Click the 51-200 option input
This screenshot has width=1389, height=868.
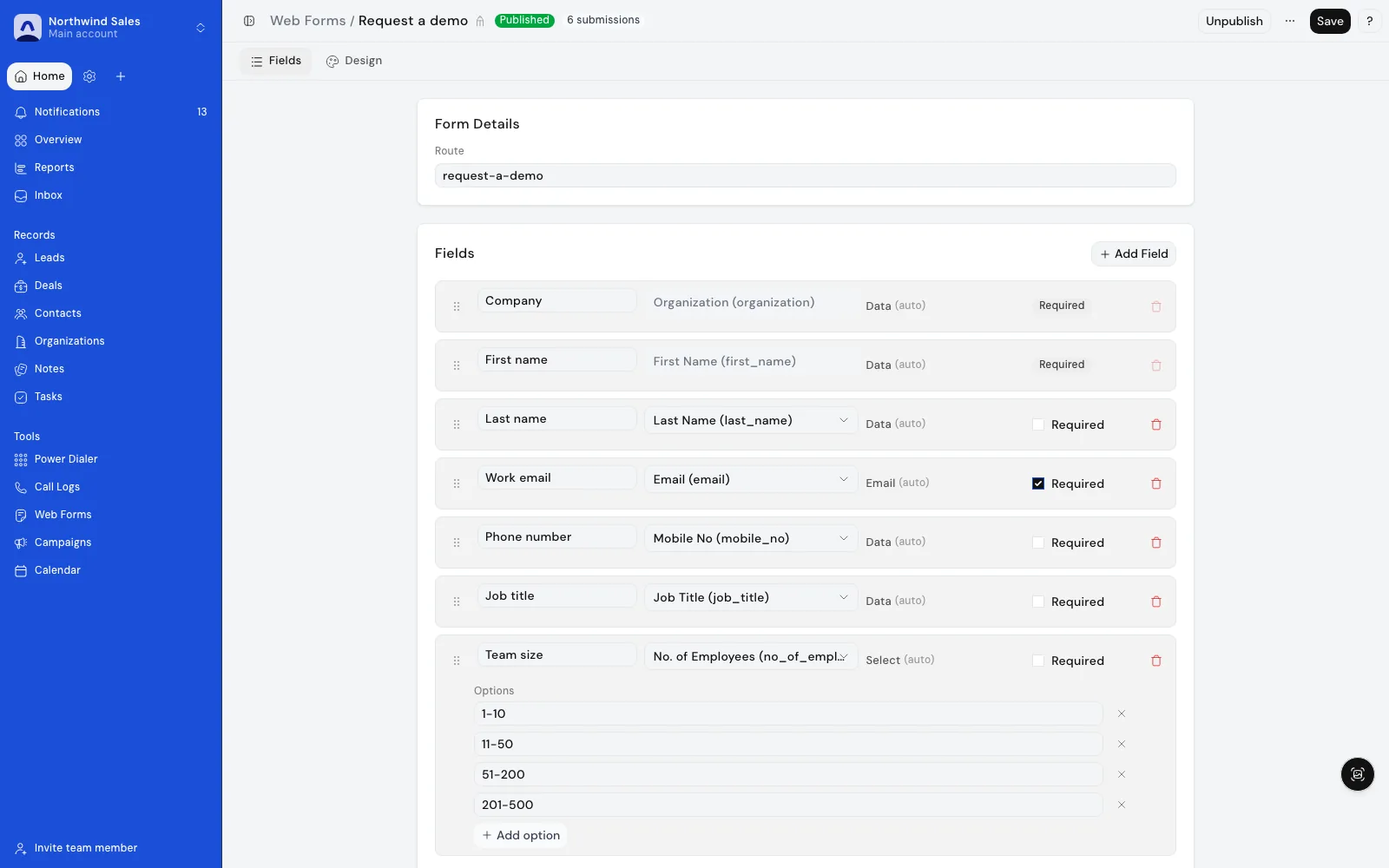[x=788, y=774]
